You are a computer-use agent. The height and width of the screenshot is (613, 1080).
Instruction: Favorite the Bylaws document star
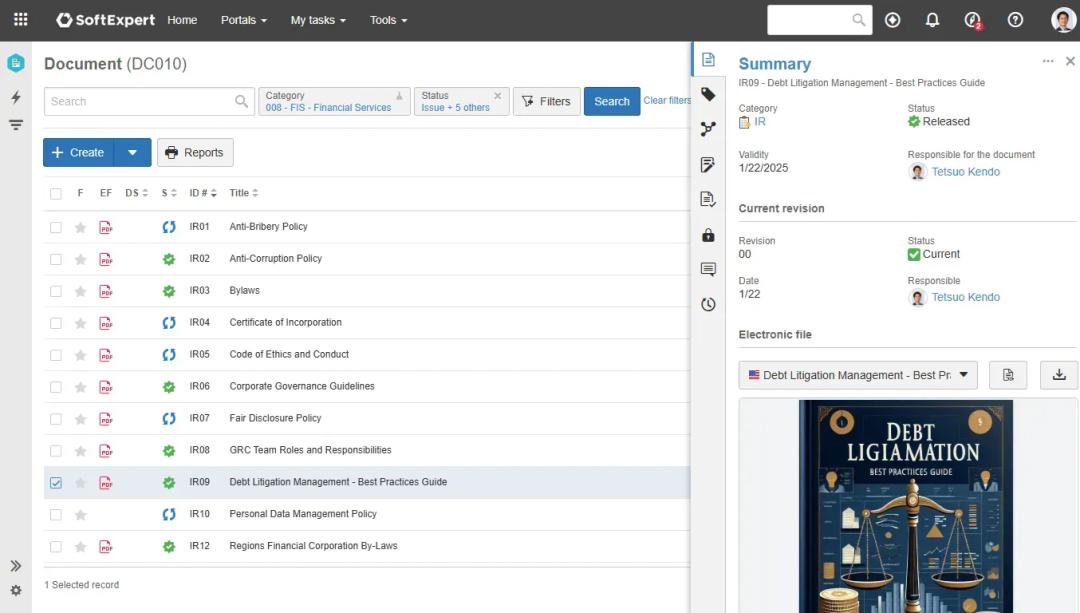pyautogui.click(x=81, y=291)
